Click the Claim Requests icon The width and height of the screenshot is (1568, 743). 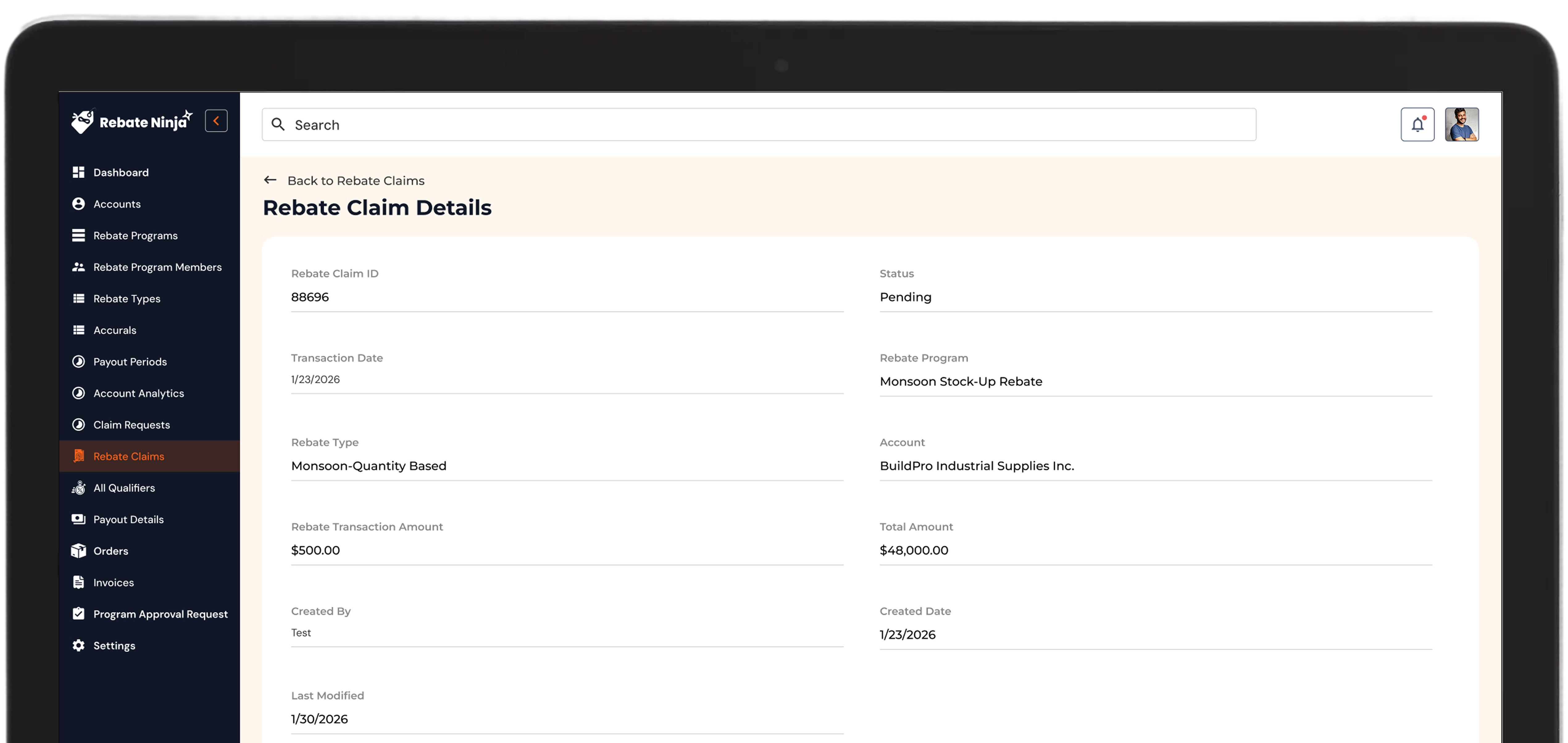78,425
